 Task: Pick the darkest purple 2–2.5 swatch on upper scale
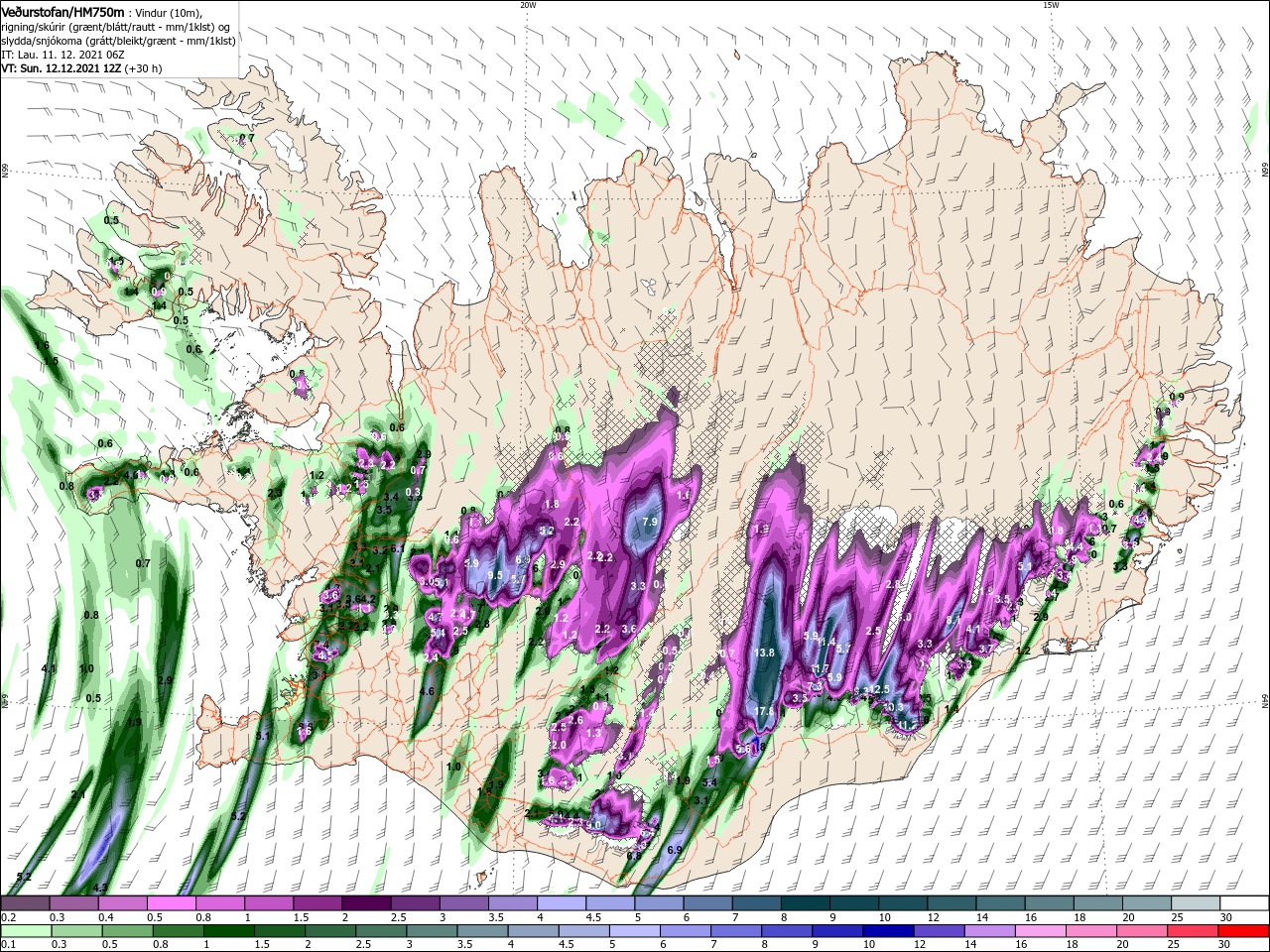365,903
